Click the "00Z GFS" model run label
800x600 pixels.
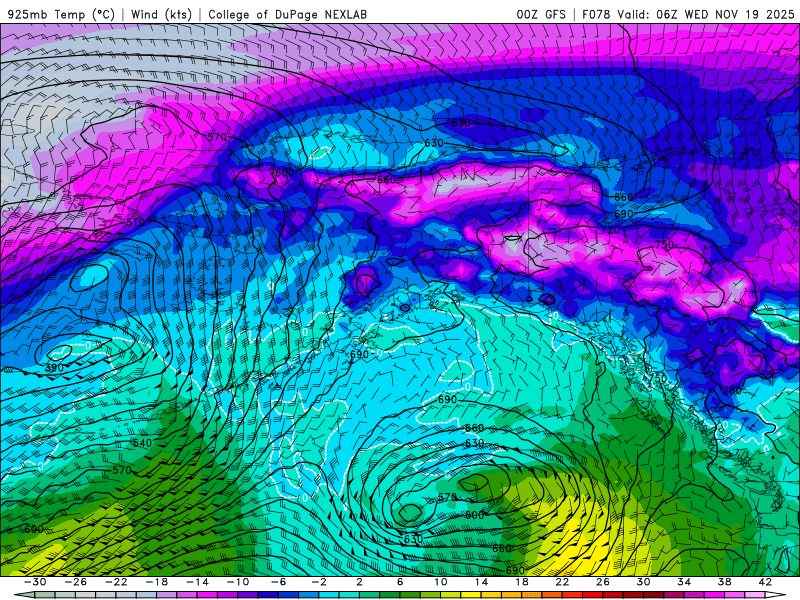pyautogui.click(x=541, y=14)
